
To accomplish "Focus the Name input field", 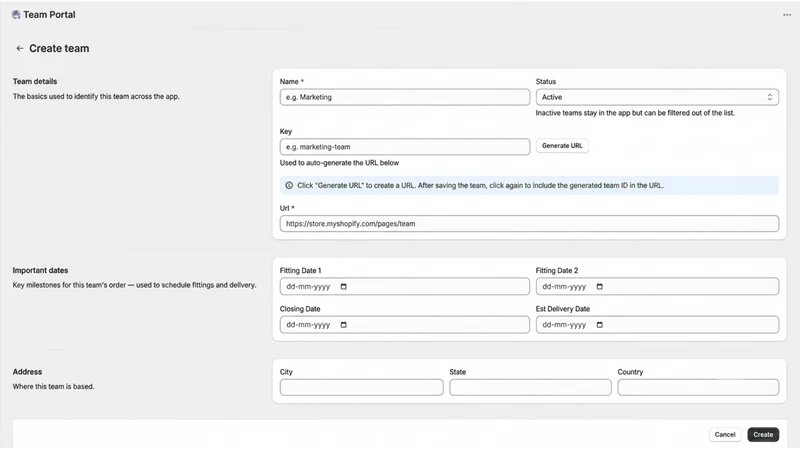I will click(405, 97).
